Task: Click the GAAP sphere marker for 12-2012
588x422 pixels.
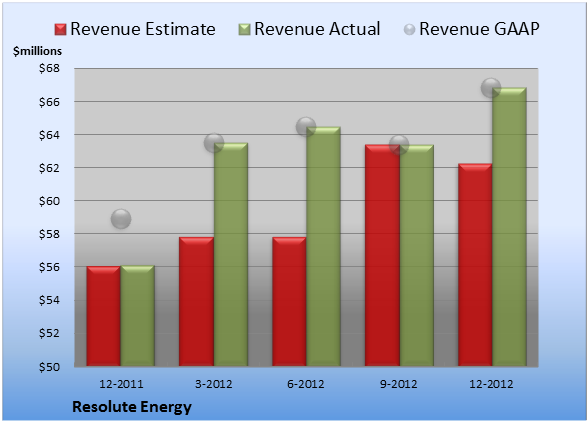Action: 491,88
